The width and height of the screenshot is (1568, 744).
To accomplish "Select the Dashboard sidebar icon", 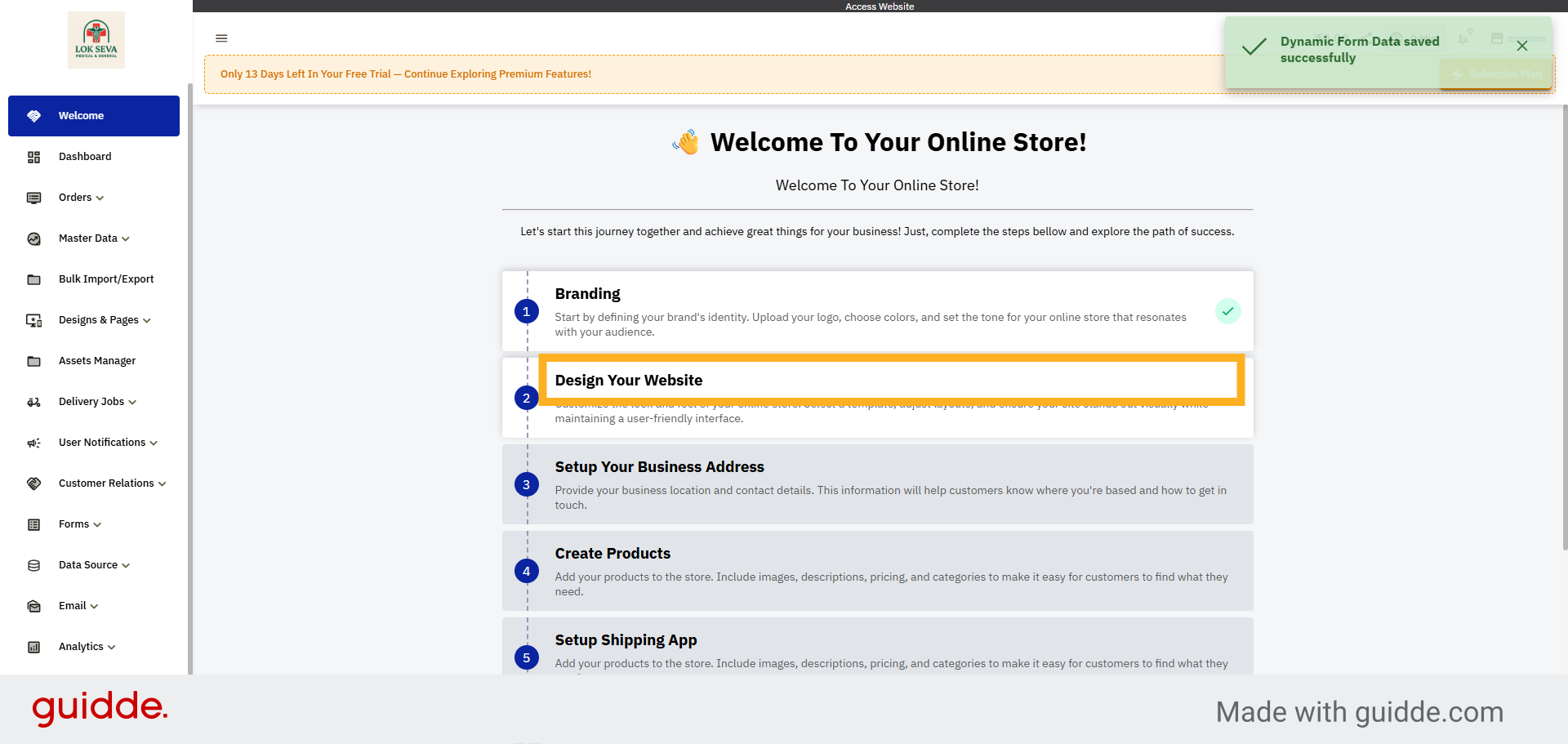I will coord(33,157).
